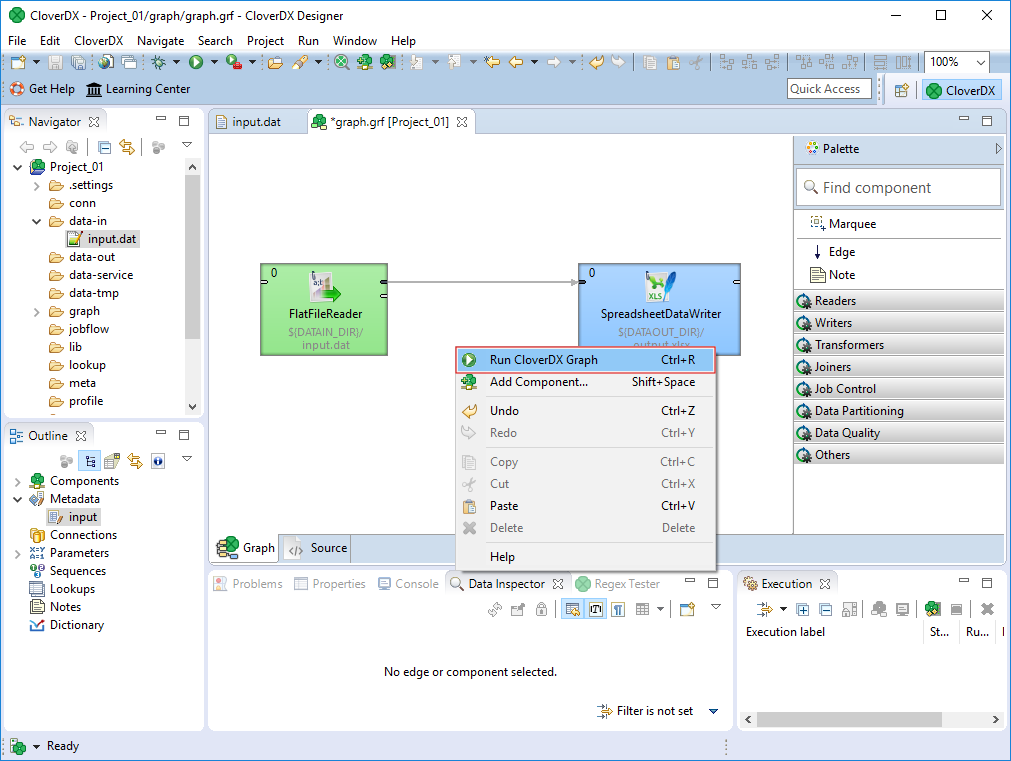
Task: Toggle Link with Editor in Navigator
Action: click(x=127, y=147)
